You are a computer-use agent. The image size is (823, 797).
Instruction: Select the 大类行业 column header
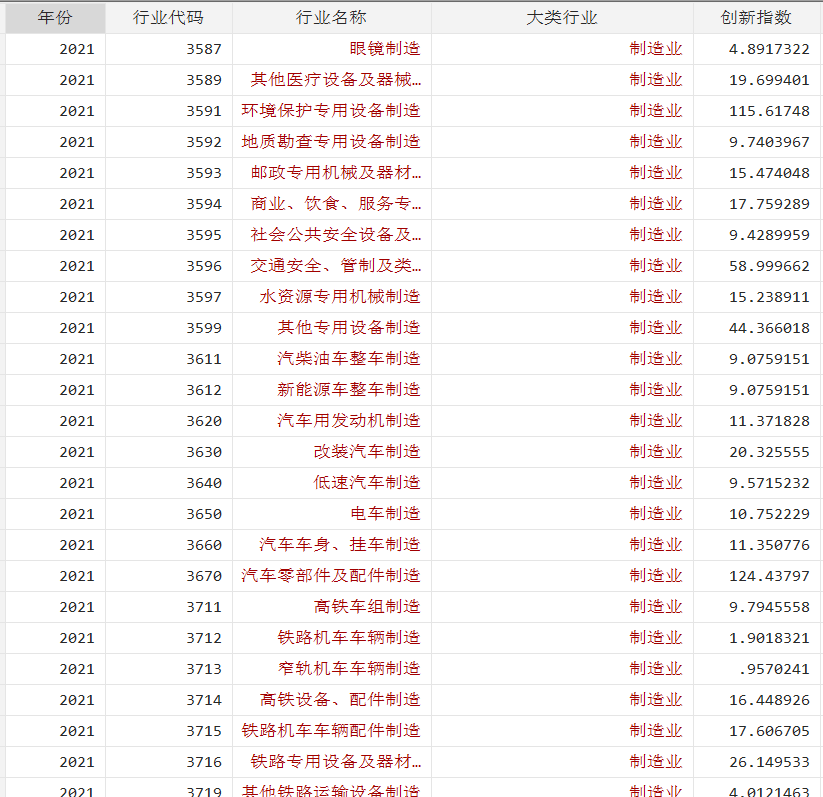click(562, 18)
